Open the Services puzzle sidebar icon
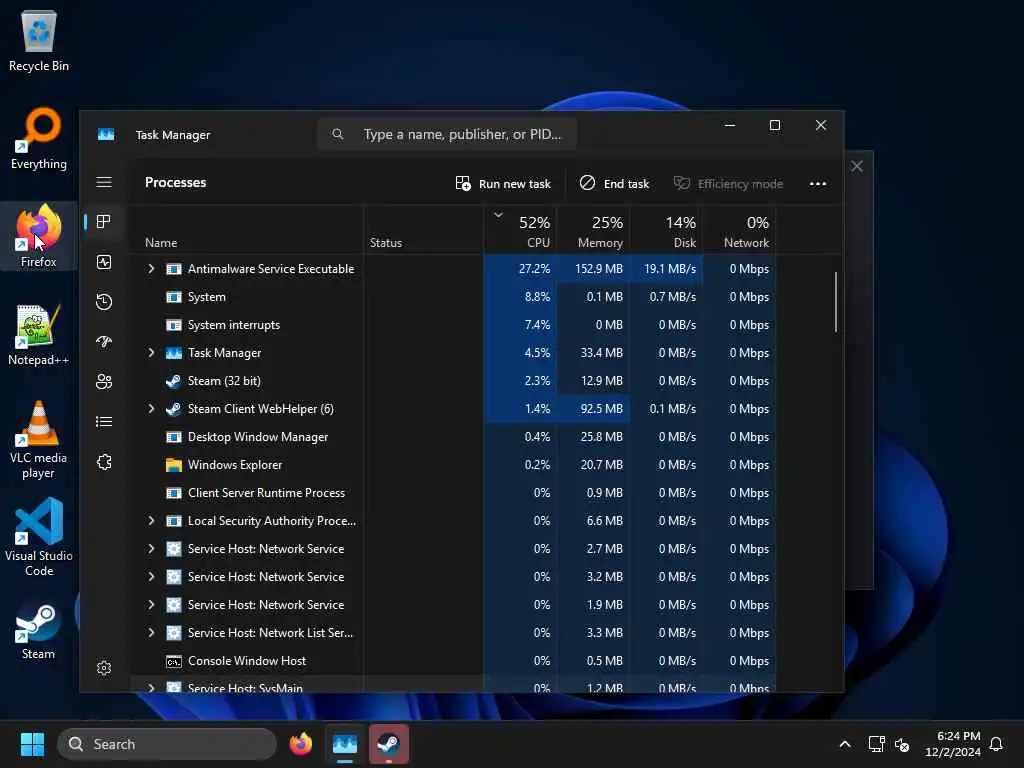The height and width of the screenshot is (768, 1024). 104,462
